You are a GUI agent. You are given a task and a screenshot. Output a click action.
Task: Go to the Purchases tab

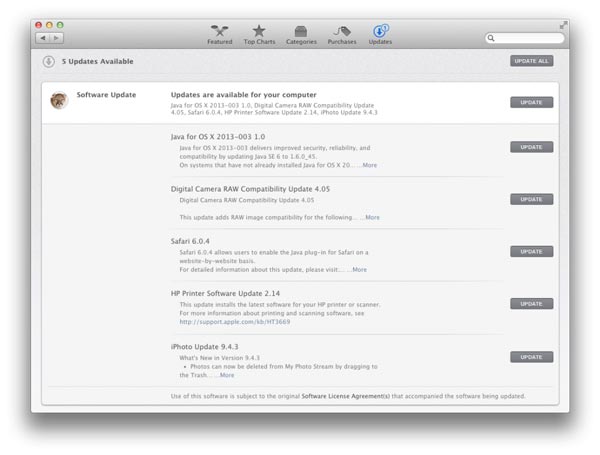[342, 34]
